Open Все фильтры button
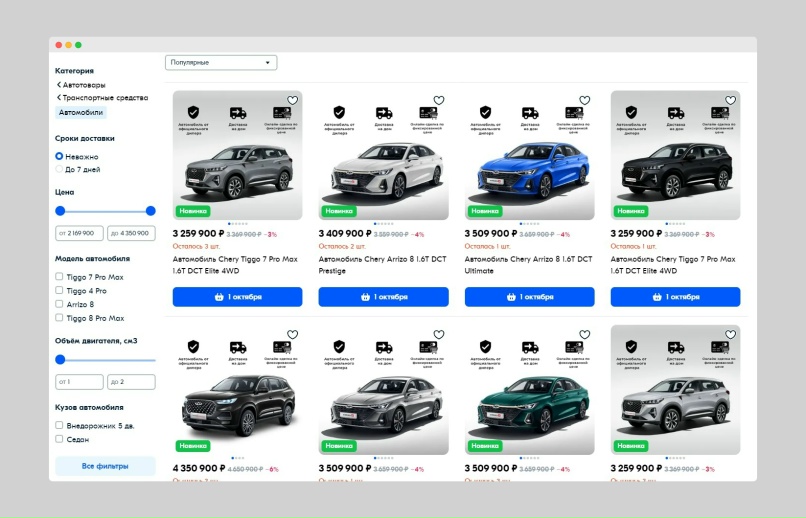The image size is (806, 518). tap(105, 466)
